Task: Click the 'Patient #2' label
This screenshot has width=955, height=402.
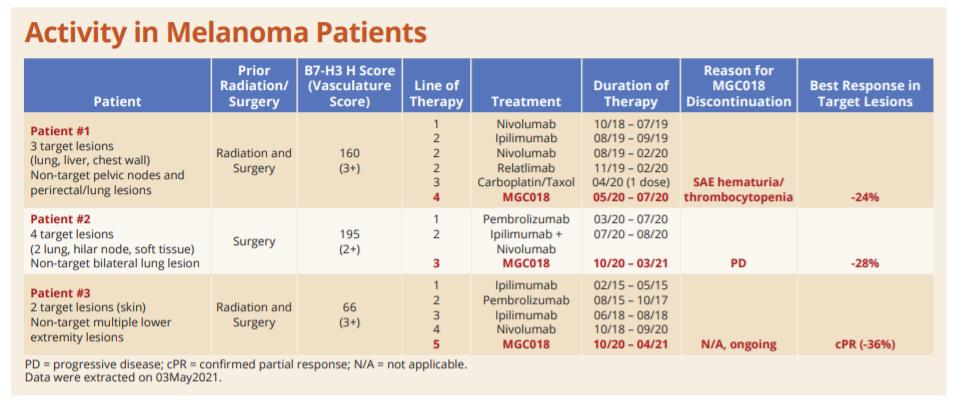Action: tap(60, 219)
